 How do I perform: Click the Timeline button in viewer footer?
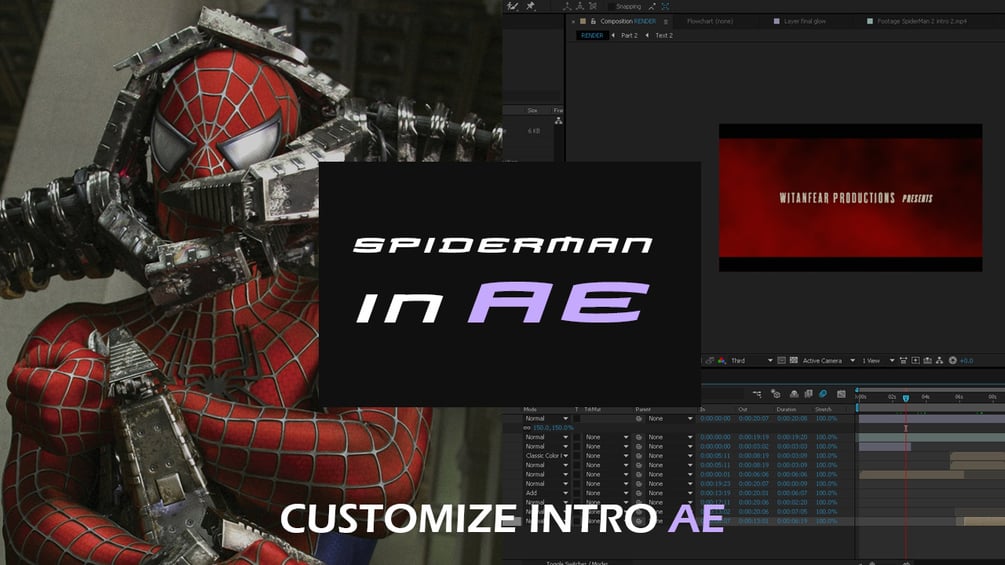(x=927, y=361)
